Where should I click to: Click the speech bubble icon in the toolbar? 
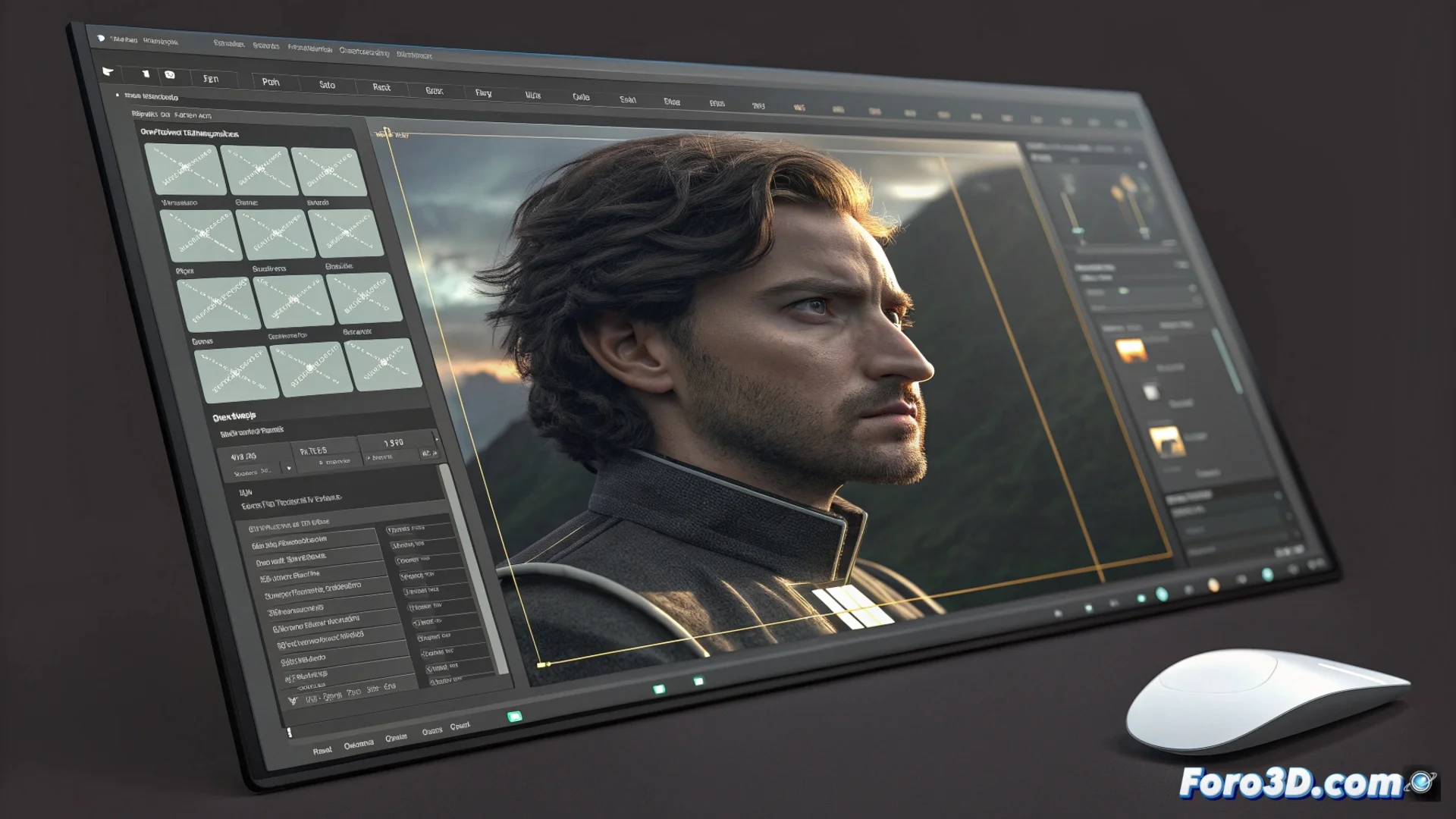click(x=170, y=75)
